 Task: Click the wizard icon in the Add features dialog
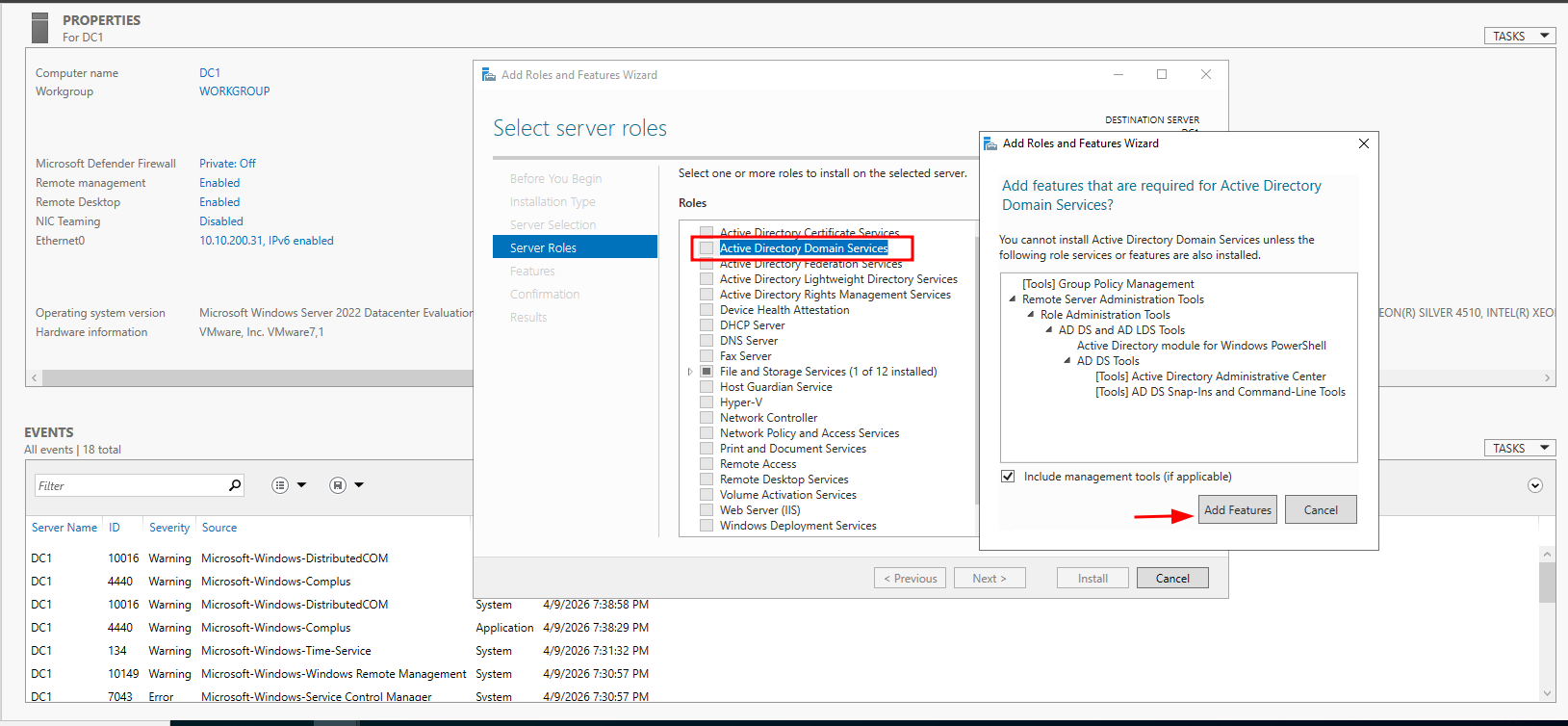[990, 143]
